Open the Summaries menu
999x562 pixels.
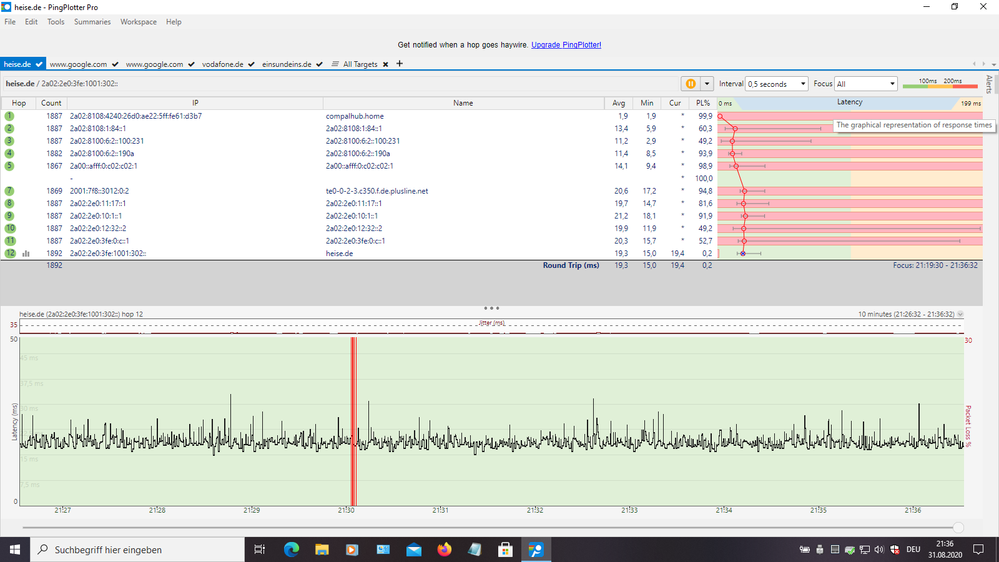tap(92, 21)
